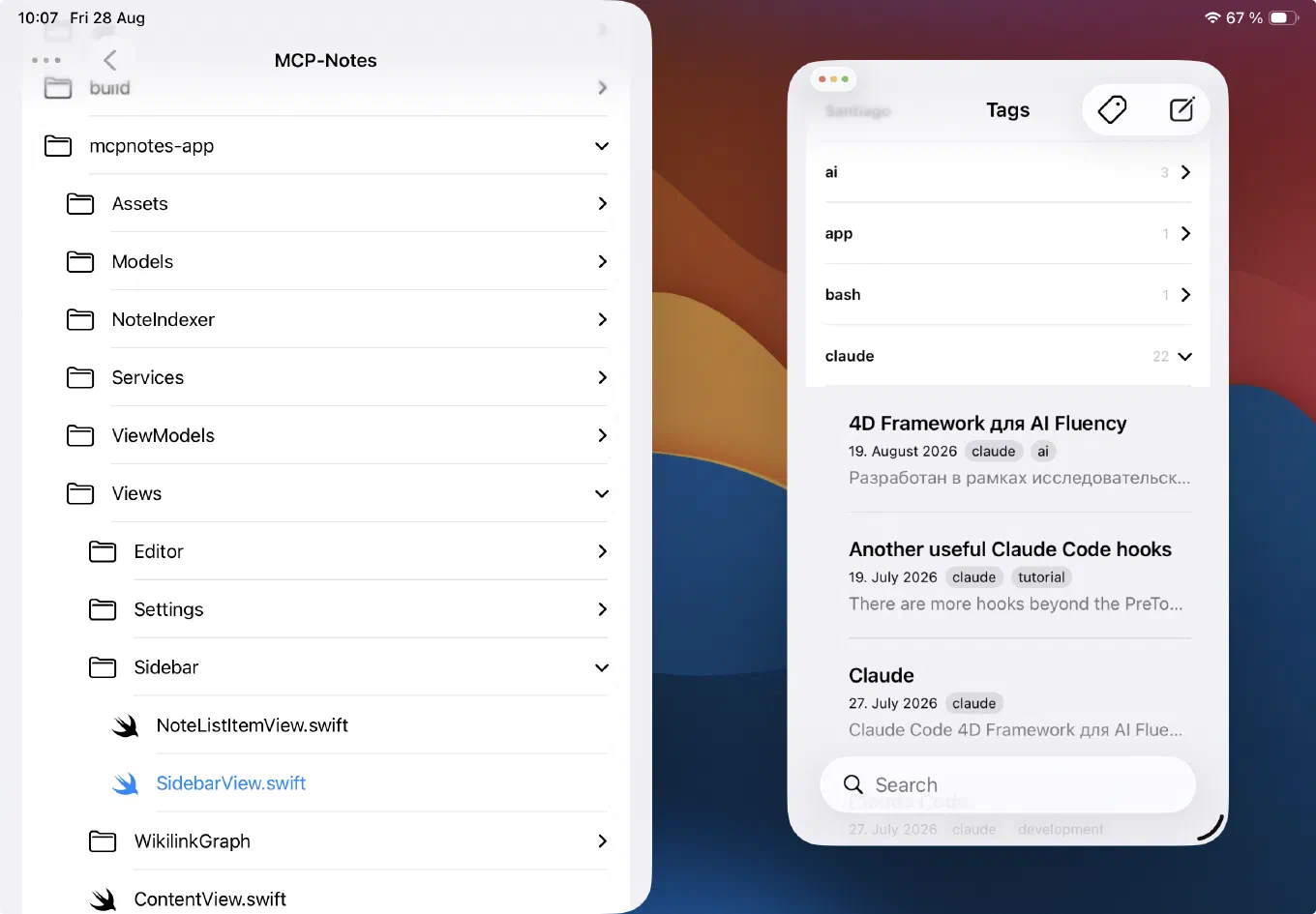The height and width of the screenshot is (914, 1316).
Task: Expand the Services folder chevron
Action: click(x=602, y=378)
